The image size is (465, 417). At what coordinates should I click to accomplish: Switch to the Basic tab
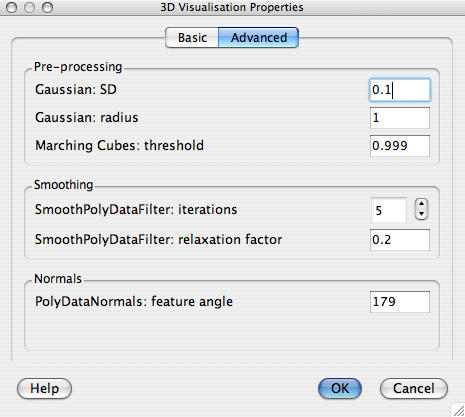(192, 38)
